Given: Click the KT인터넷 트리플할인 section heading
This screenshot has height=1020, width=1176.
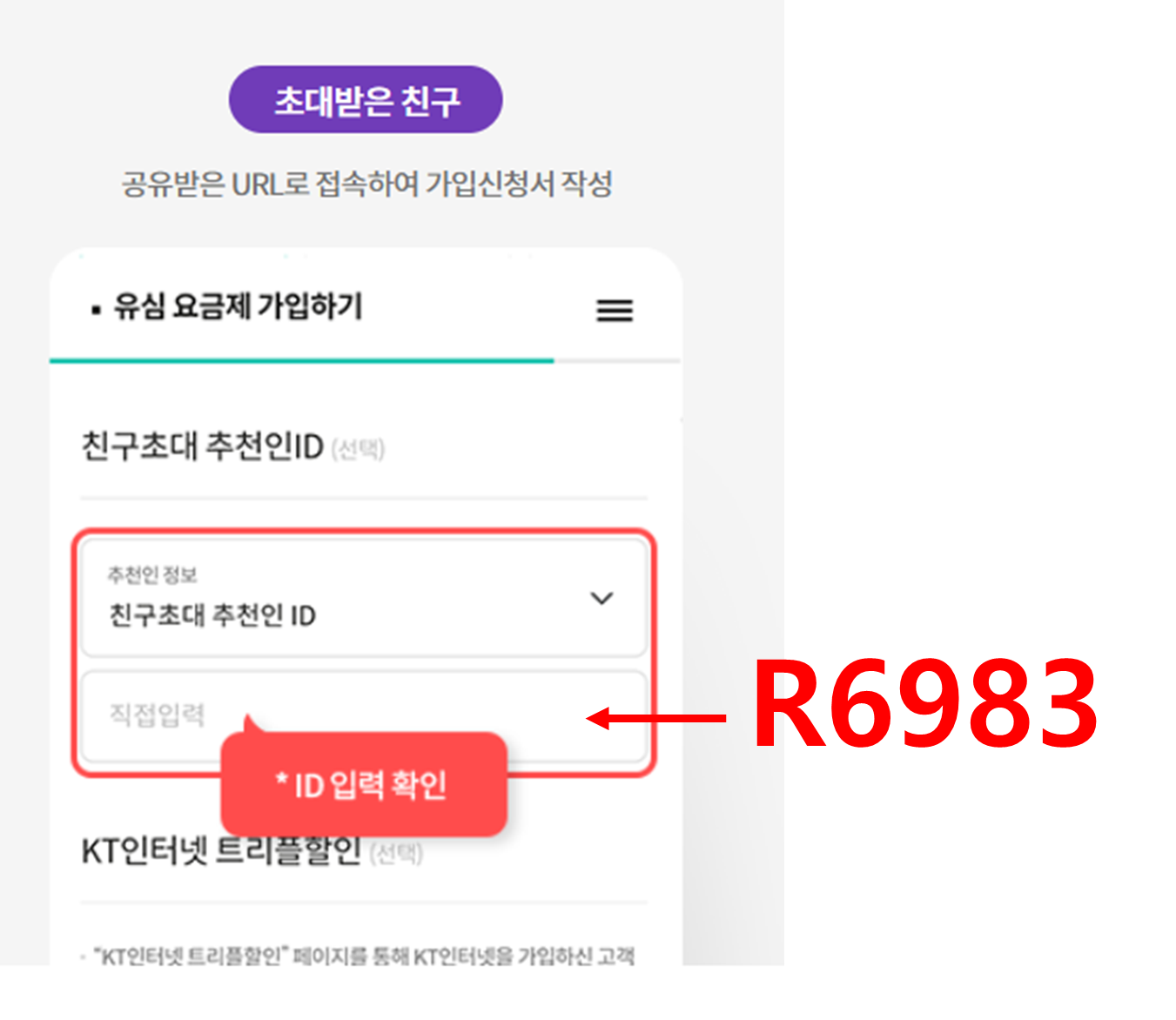Looking at the screenshot, I should pyautogui.click(x=221, y=851).
